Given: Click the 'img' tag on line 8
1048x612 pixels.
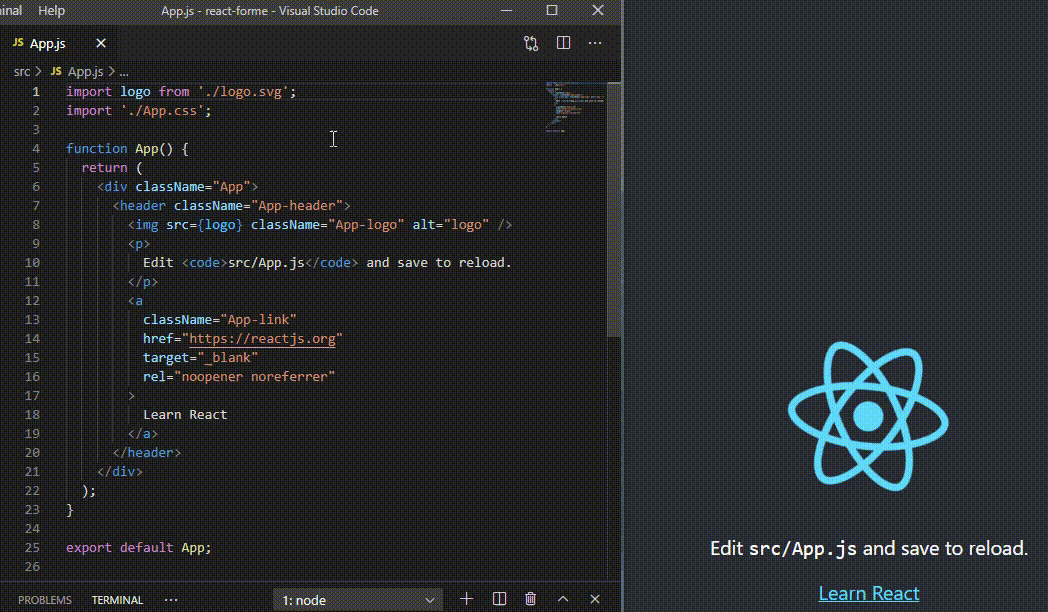Looking at the screenshot, I should (146, 225).
